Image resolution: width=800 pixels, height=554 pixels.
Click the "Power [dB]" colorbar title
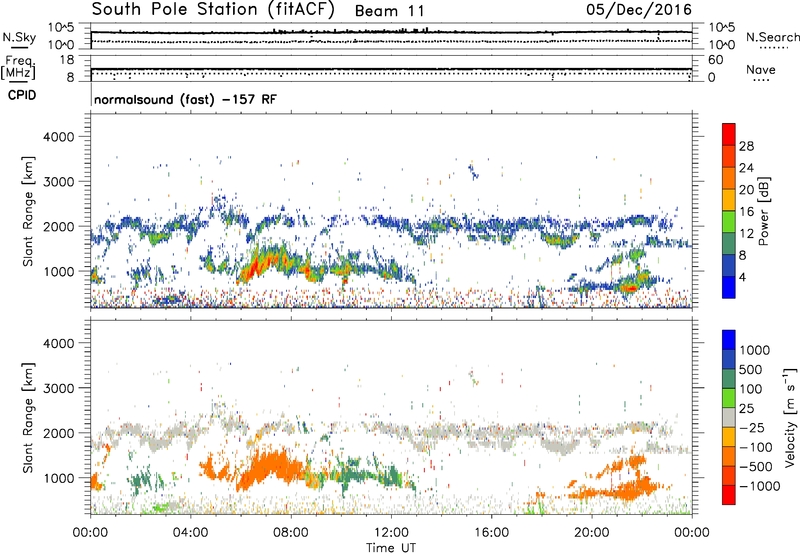point(764,211)
